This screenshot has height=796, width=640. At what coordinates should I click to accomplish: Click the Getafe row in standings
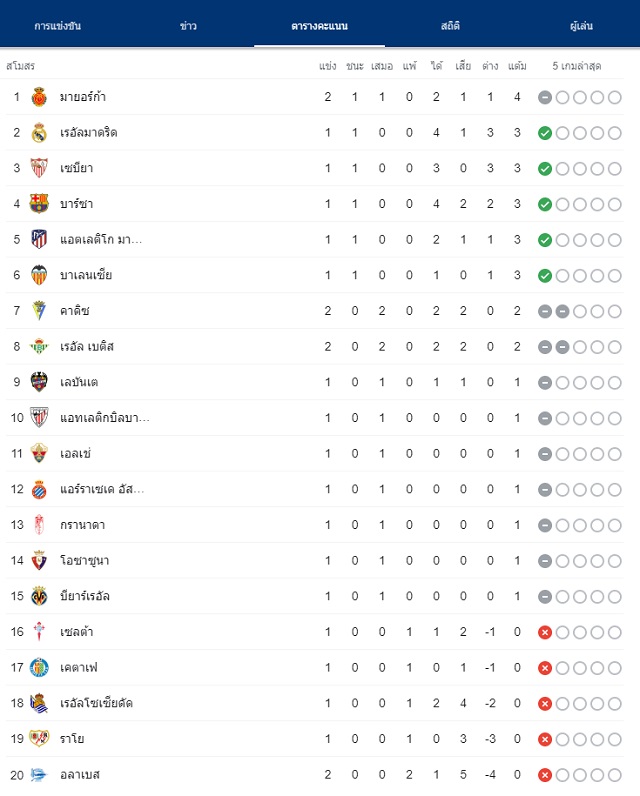tap(315, 668)
